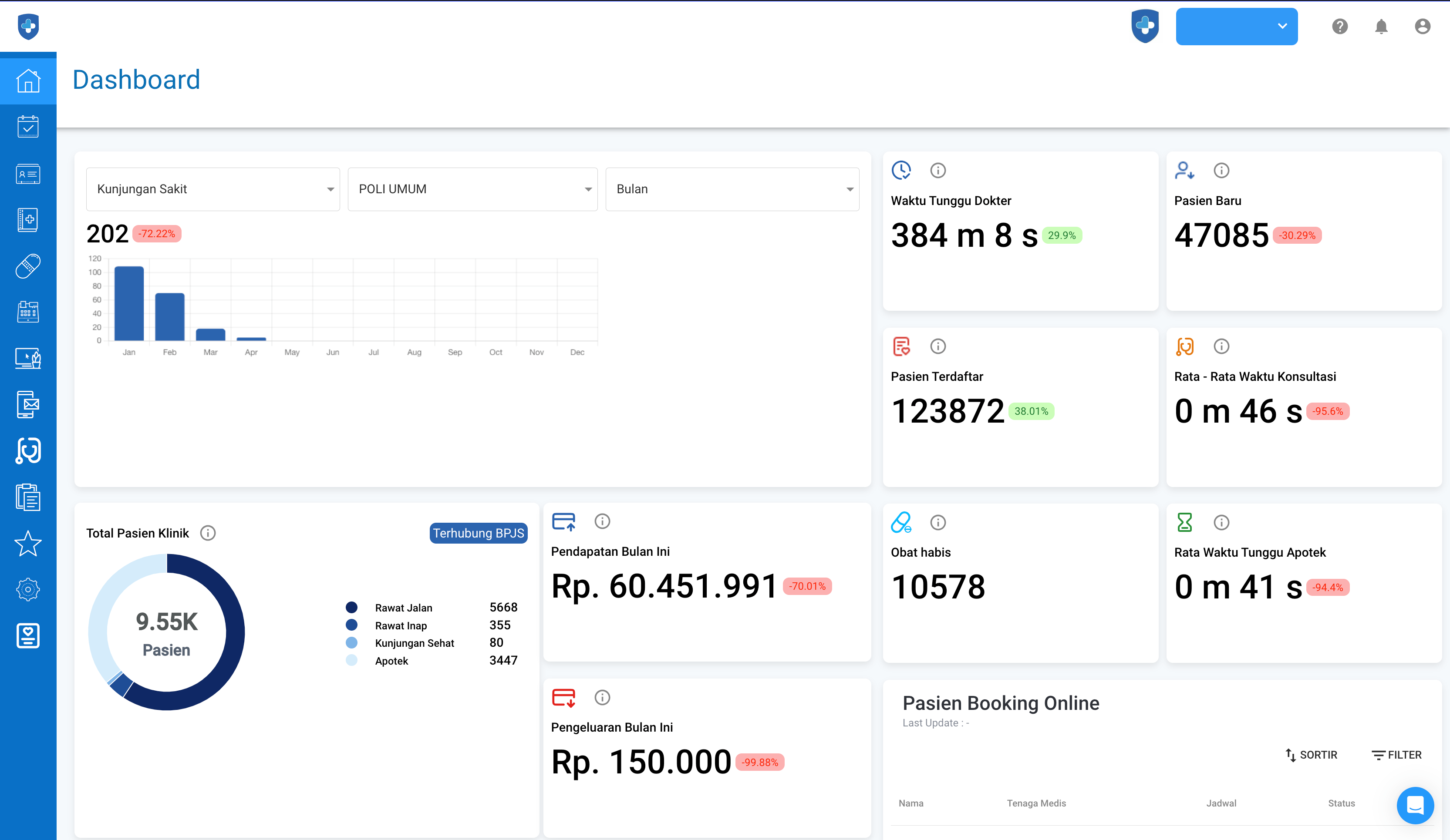Click info icon beside Total Pasien Klinik

[208, 533]
